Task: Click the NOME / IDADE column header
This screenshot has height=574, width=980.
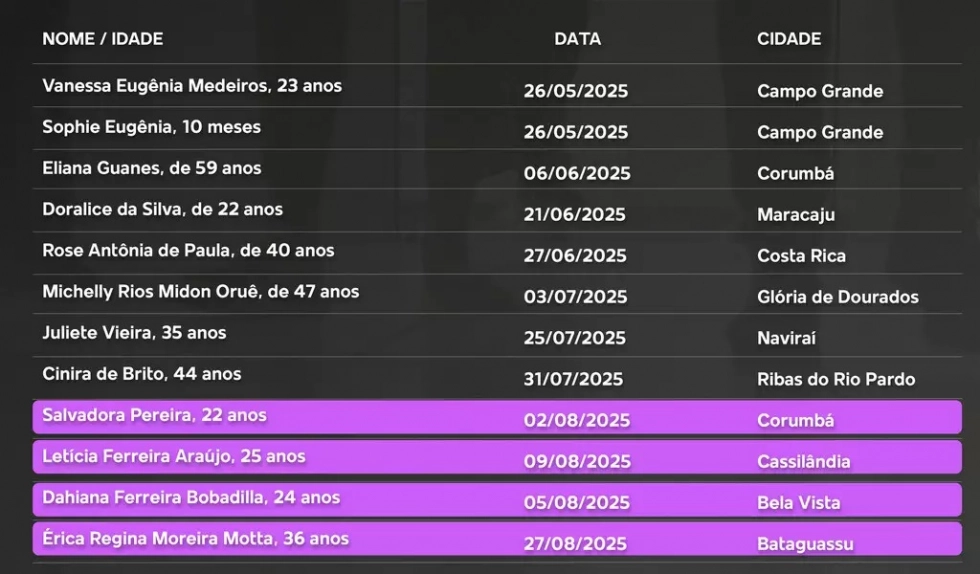Action: 102,39
